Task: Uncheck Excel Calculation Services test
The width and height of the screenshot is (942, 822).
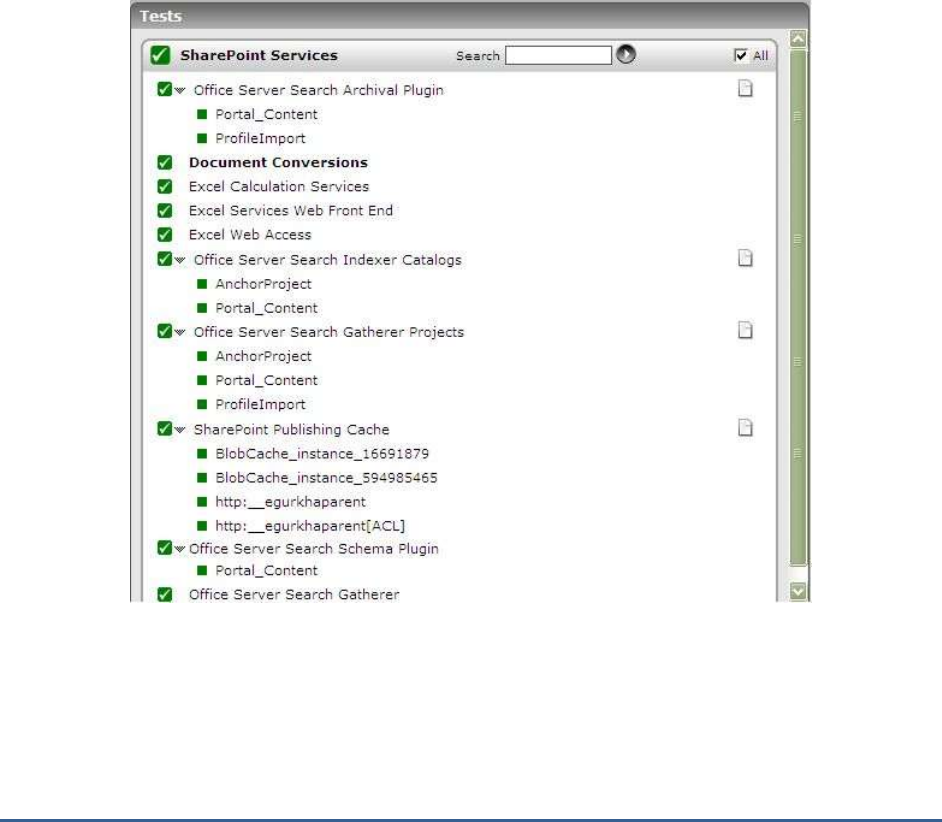Action: (165, 186)
